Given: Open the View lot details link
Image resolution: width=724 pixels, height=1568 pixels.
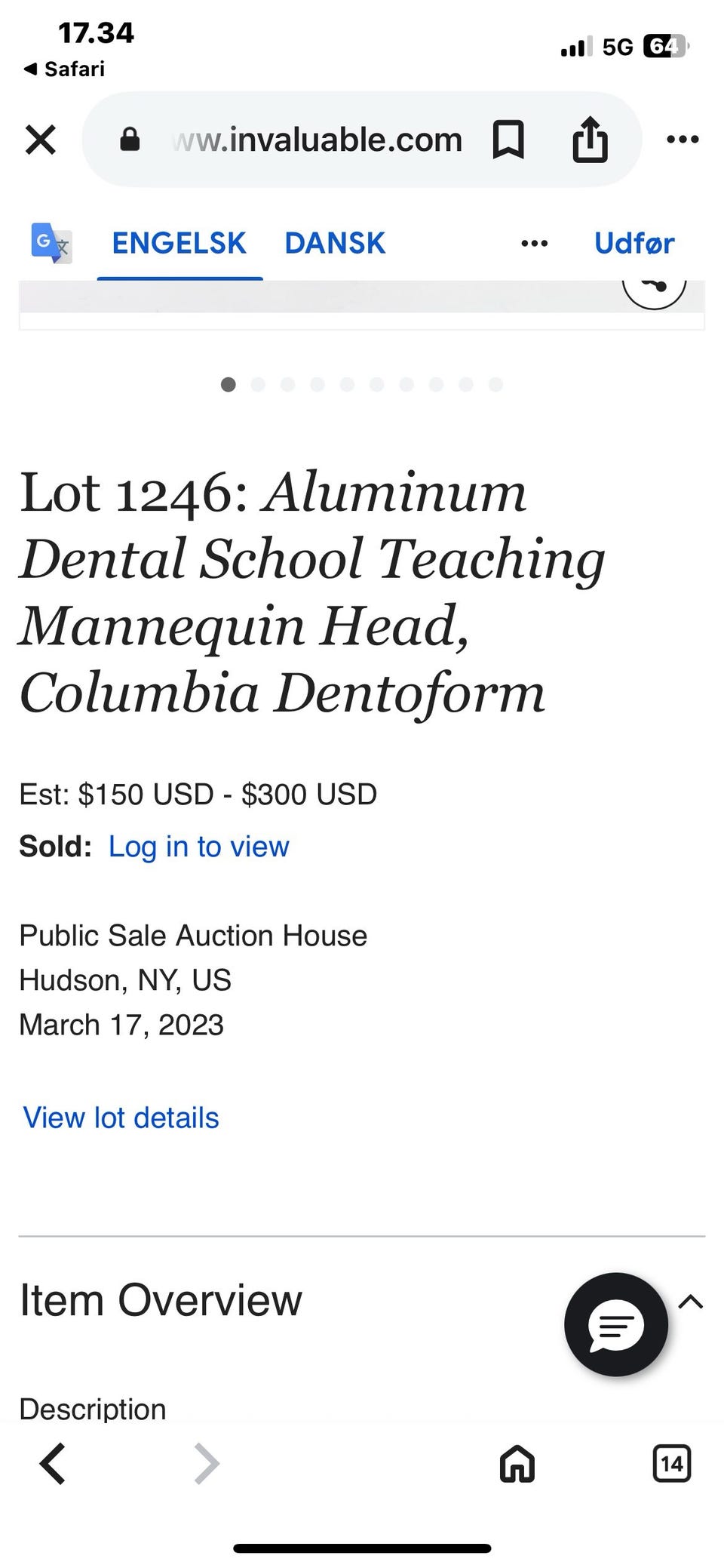Looking at the screenshot, I should coord(121,1118).
